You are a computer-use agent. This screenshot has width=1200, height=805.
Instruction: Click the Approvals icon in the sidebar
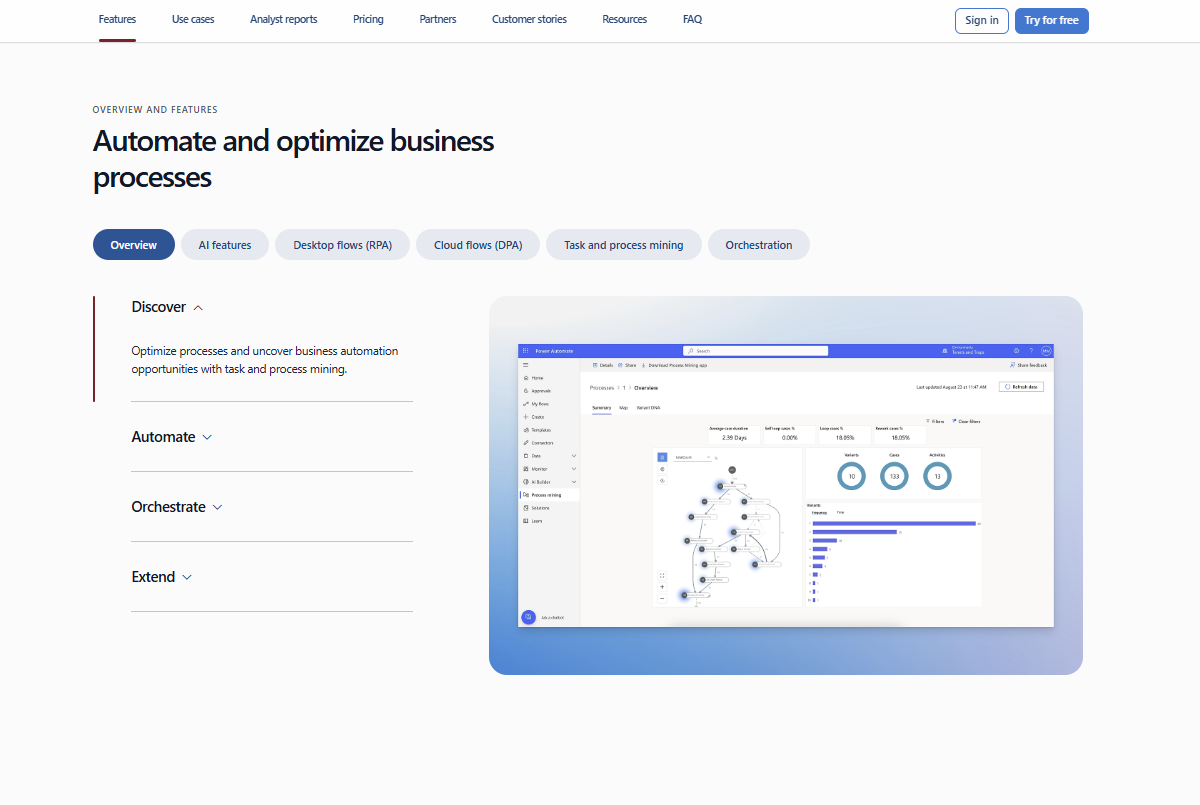(x=525, y=390)
